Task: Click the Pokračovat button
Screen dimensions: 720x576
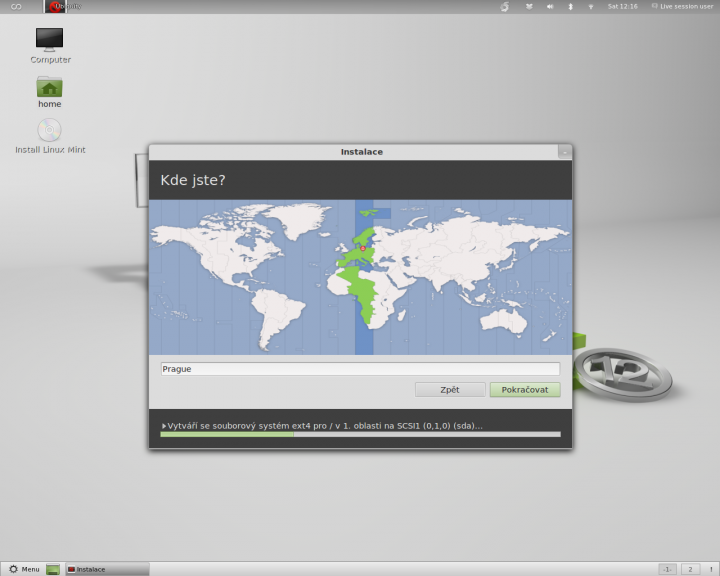Action: (x=525, y=390)
